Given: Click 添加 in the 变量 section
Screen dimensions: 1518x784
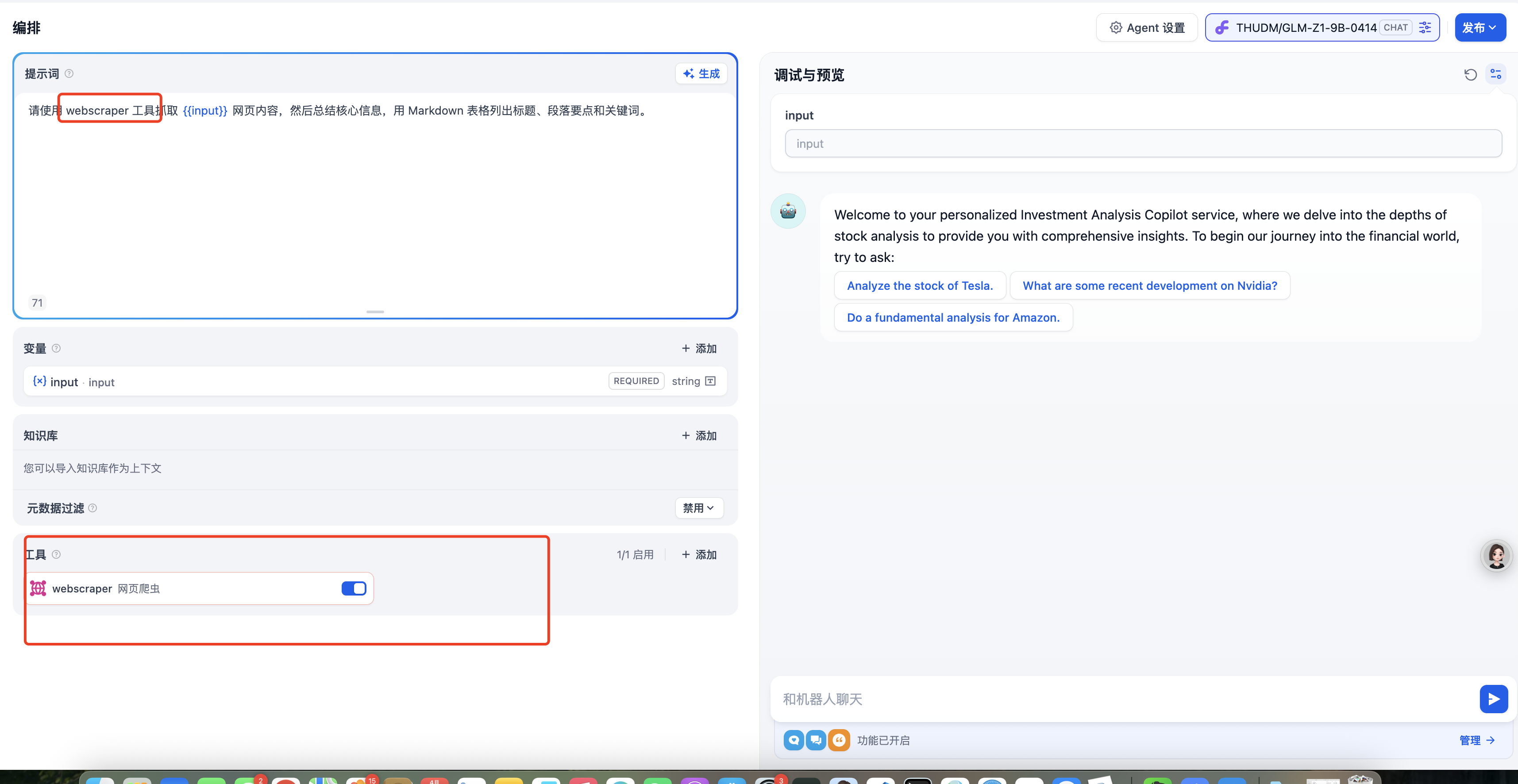Looking at the screenshot, I should (x=699, y=348).
